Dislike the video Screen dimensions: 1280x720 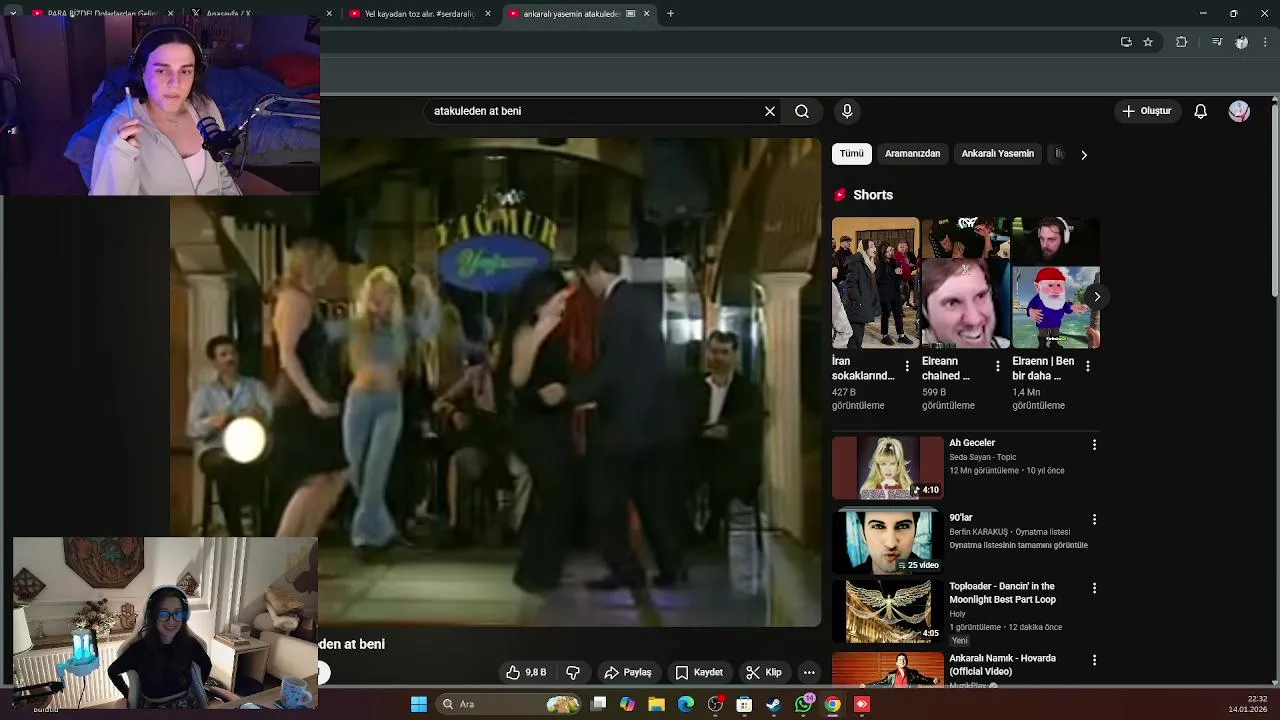coord(573,673)
